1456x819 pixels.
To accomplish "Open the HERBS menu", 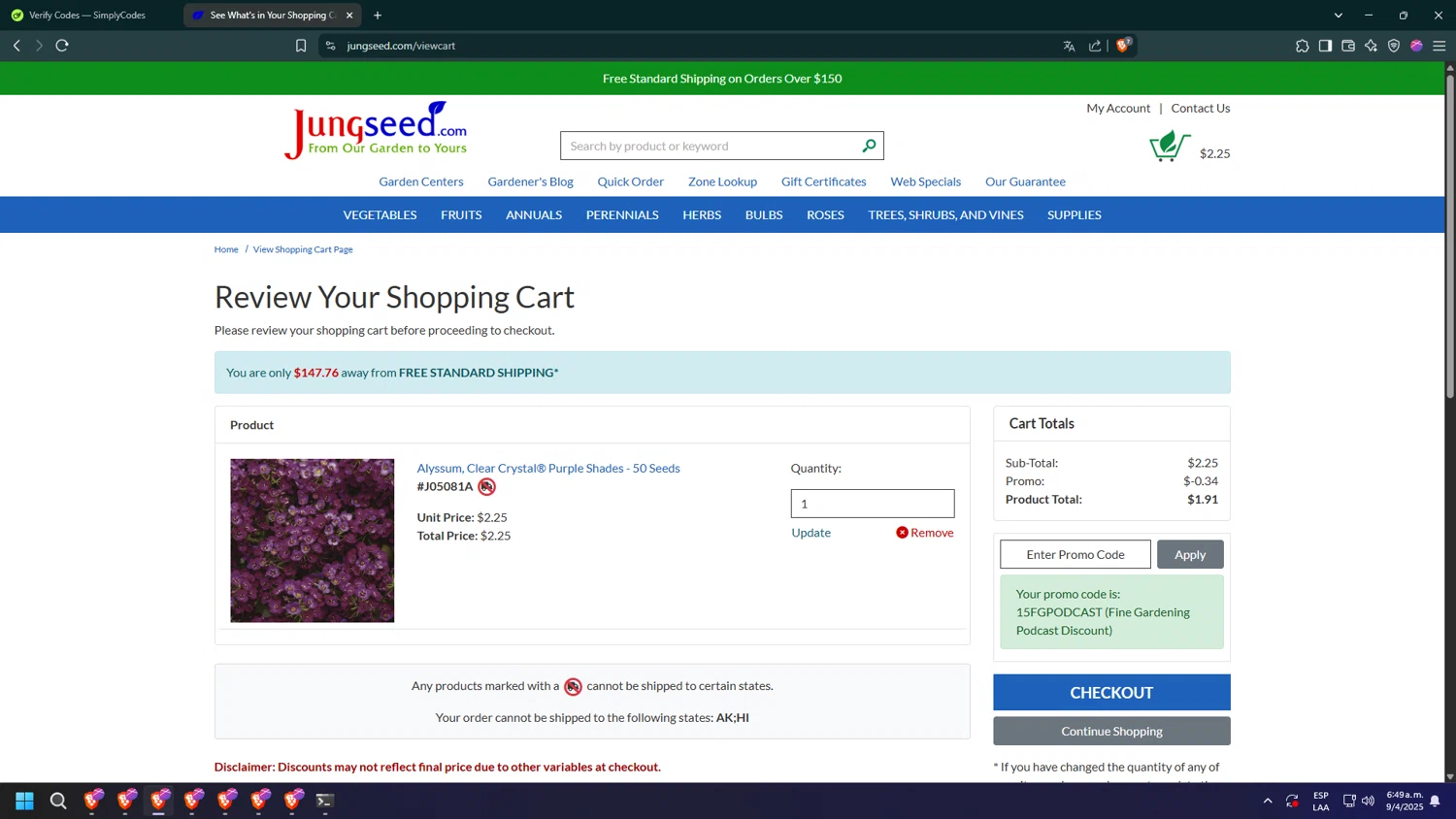I will [x=702, y=214].
